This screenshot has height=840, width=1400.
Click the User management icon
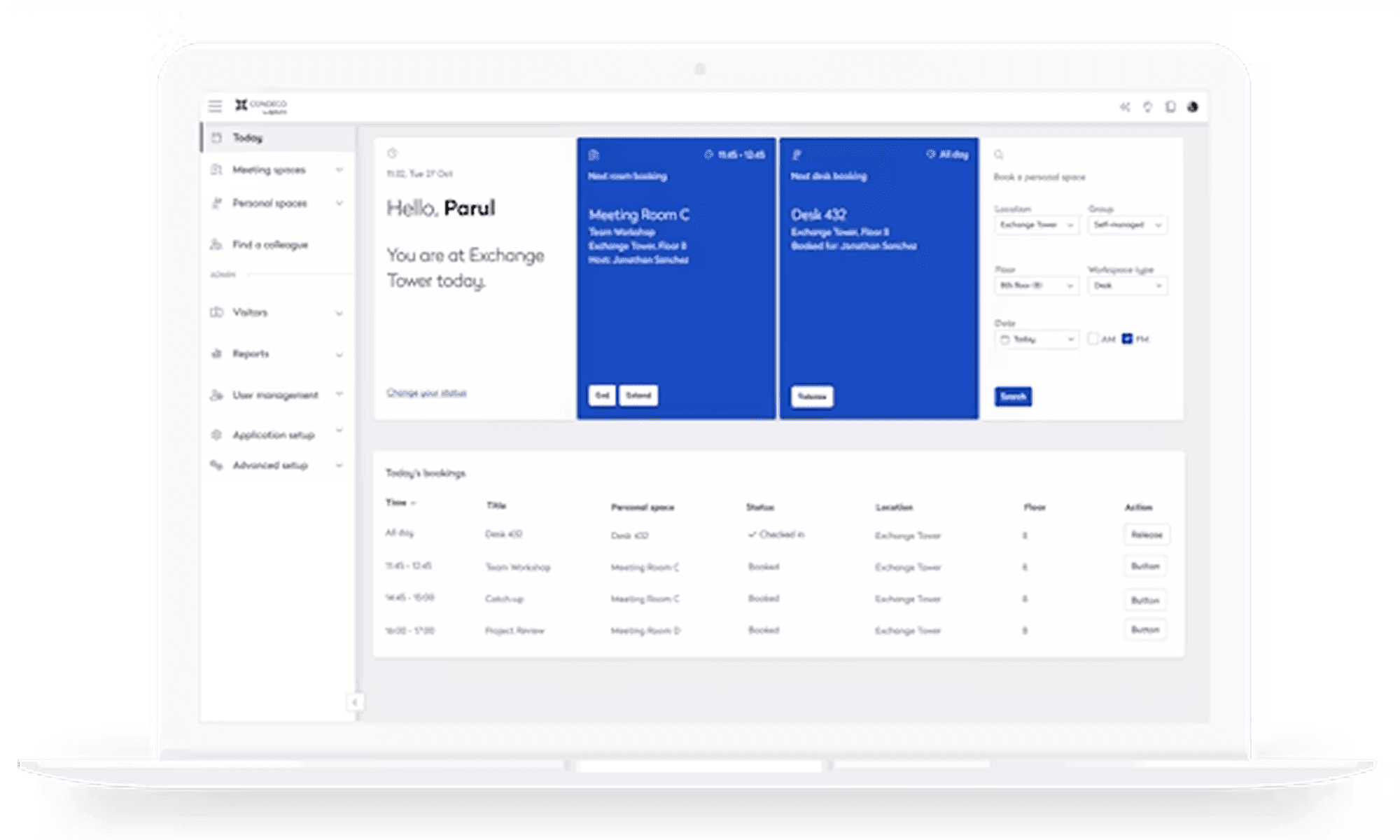point(217,395)
